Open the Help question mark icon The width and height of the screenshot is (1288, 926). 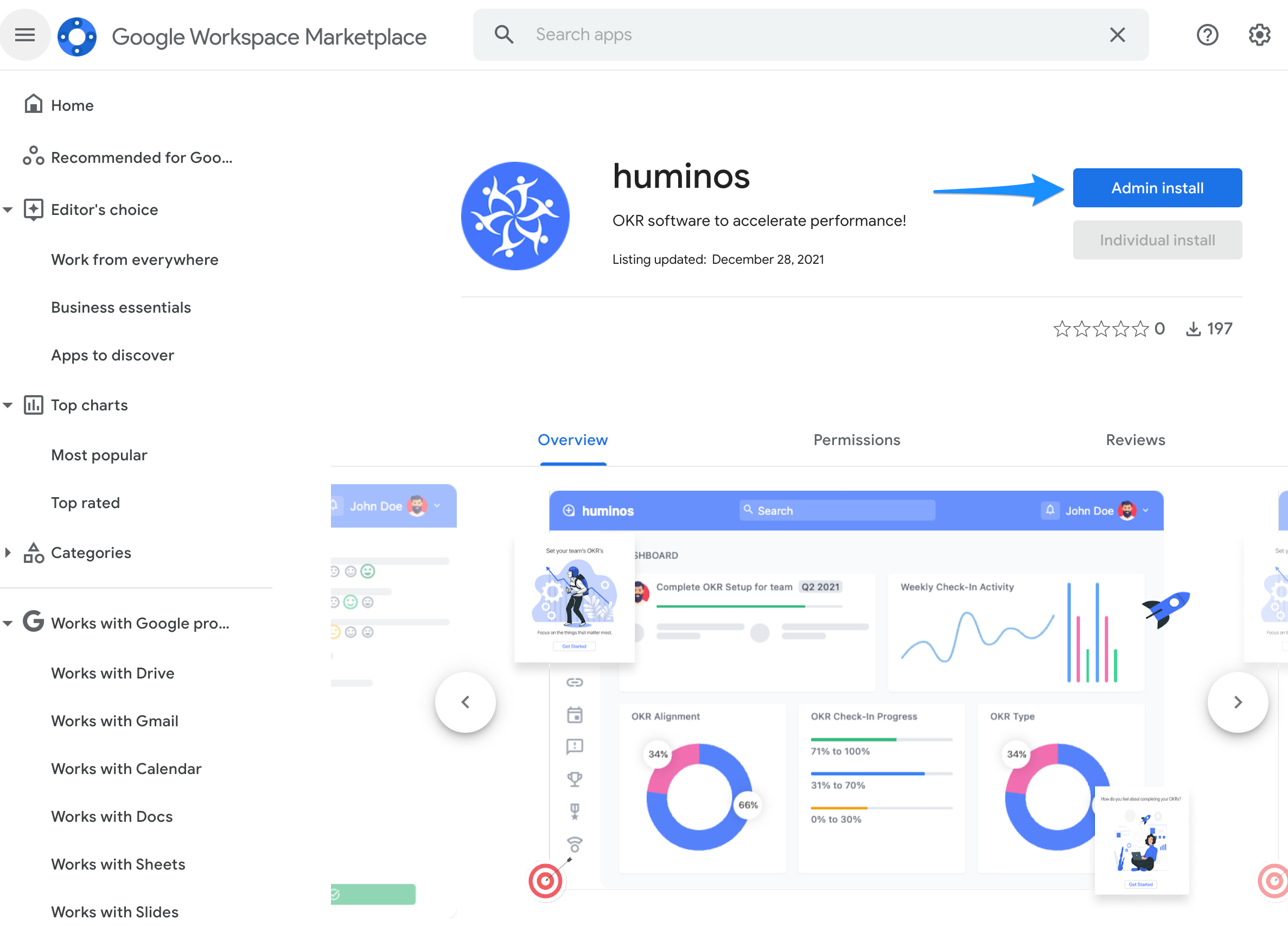pyautogui.click(x=1207, y=35)
